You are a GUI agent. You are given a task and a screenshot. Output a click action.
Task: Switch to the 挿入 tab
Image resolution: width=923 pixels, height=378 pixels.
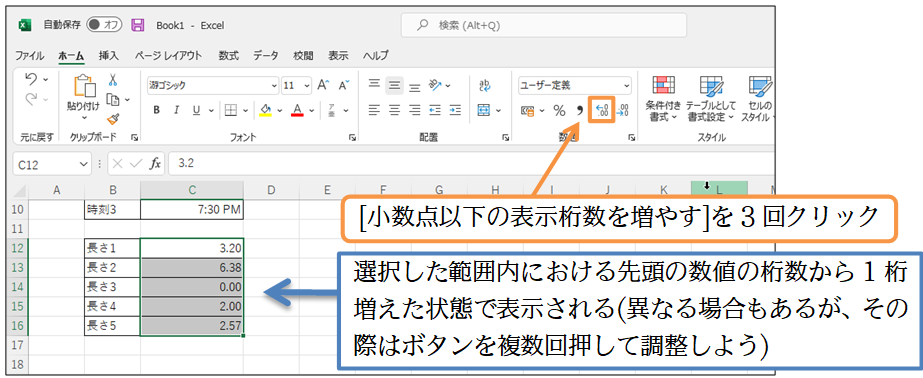pos(109,56)
